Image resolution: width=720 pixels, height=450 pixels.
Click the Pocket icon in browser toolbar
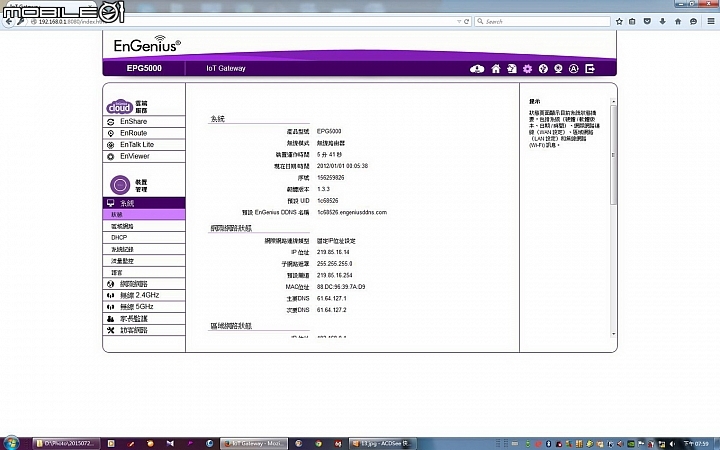point(647,22)
